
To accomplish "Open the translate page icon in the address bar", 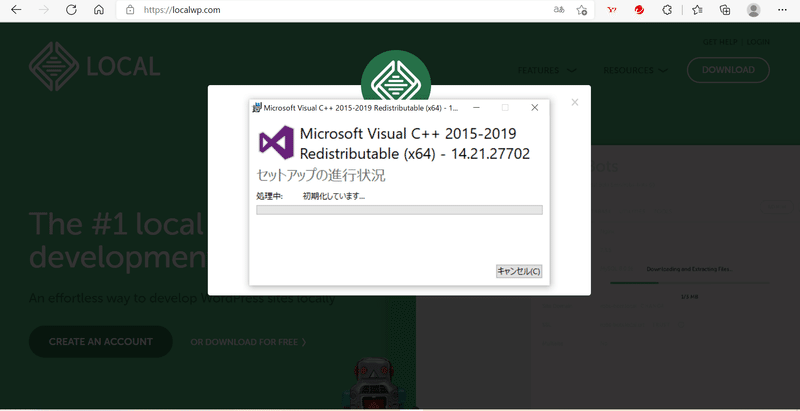I will [x=559, y=10].
